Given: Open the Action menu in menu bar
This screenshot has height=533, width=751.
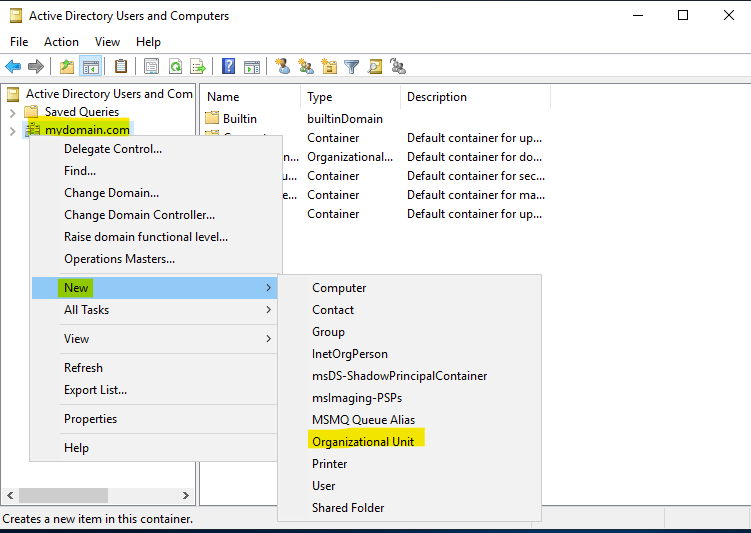Looking at the screenshot, I should click(61, 42).
